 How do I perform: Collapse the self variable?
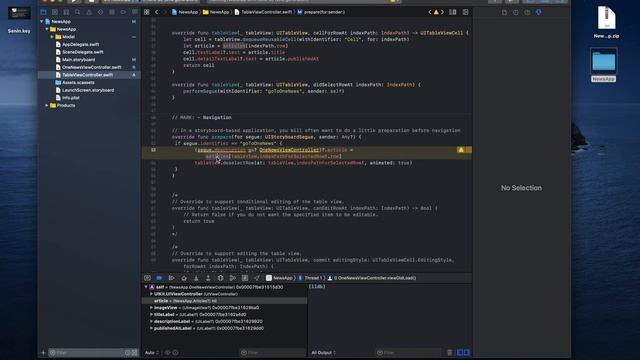[146, 287]
